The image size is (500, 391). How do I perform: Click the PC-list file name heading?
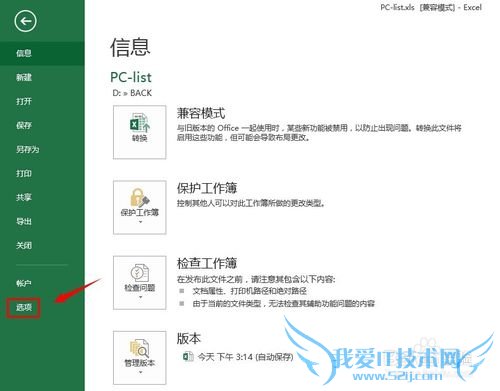[x=131, y=77]
